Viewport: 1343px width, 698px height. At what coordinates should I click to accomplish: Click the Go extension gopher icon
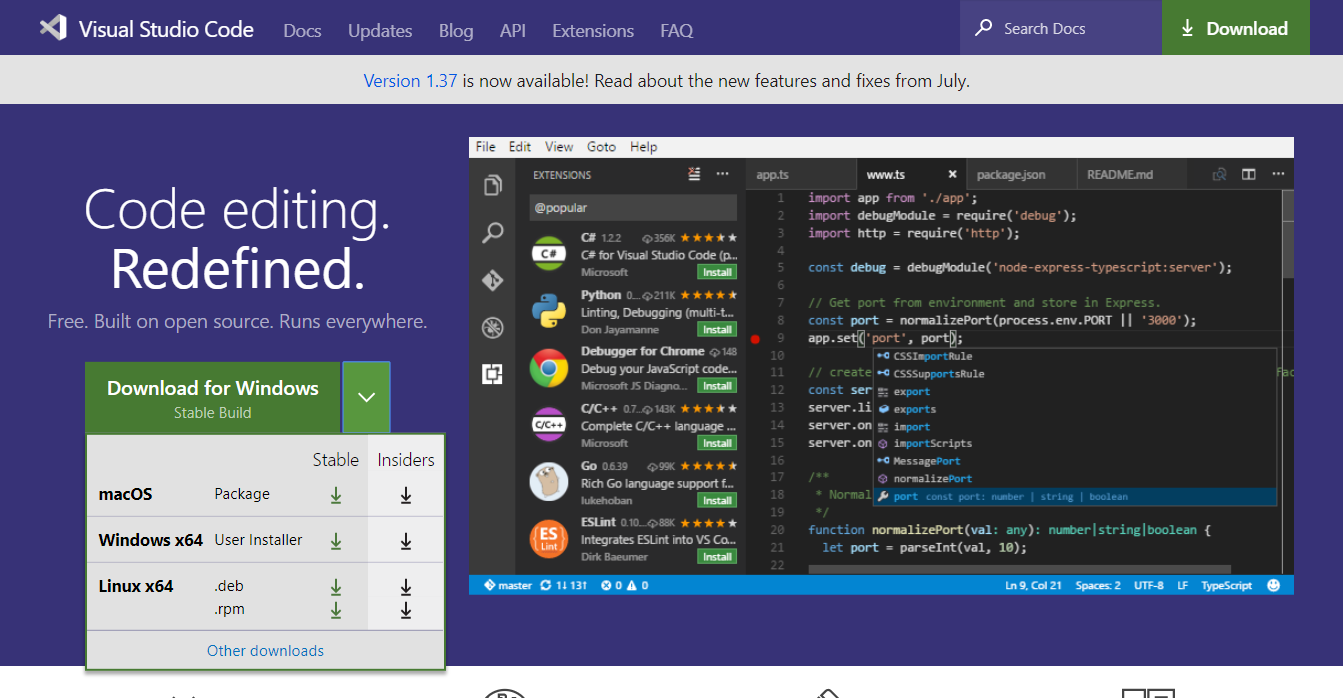tap(549, 482)
